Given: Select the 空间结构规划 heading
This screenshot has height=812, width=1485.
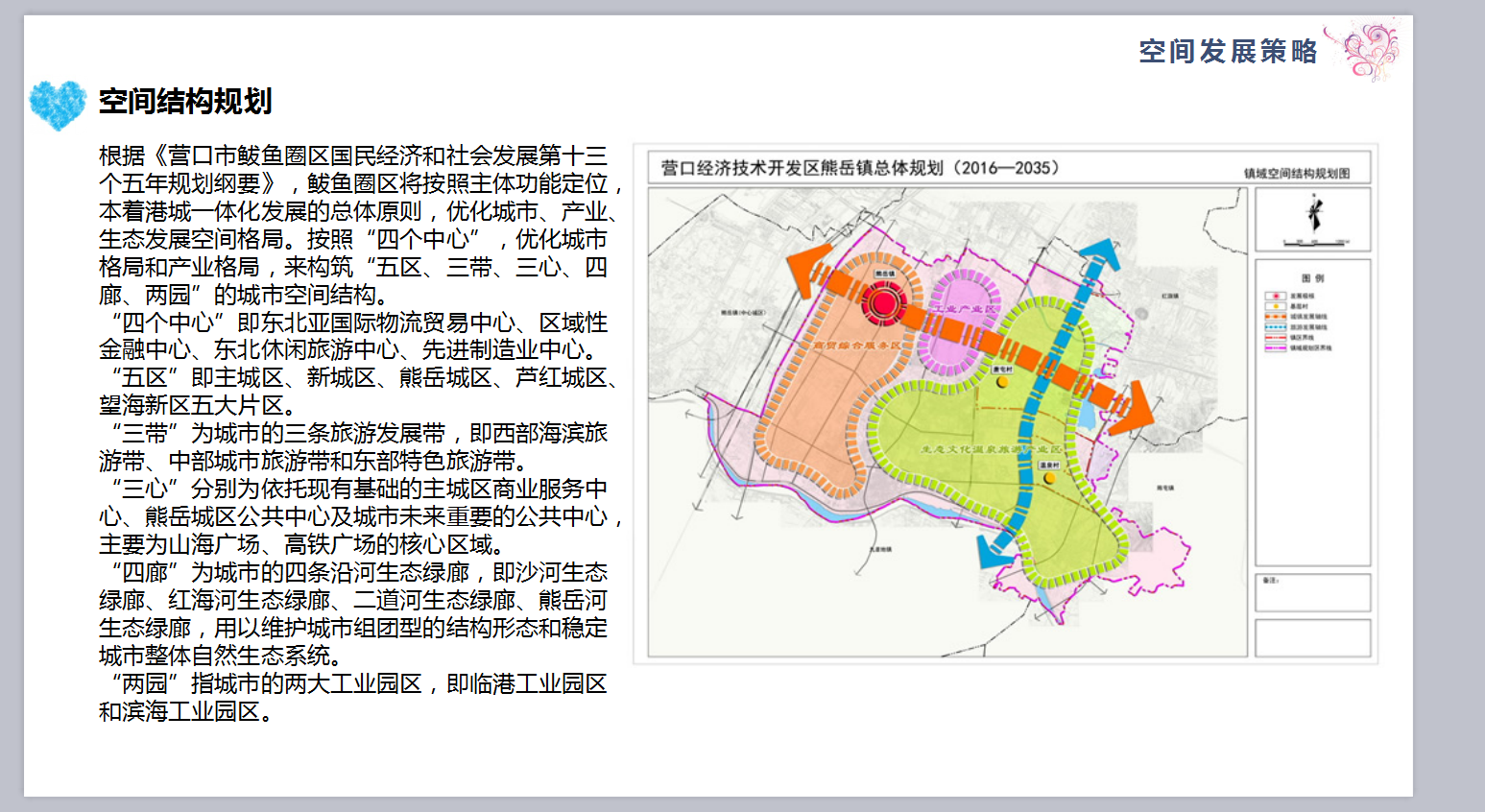Looking at the screenshot, I should [x=185, y=102].
